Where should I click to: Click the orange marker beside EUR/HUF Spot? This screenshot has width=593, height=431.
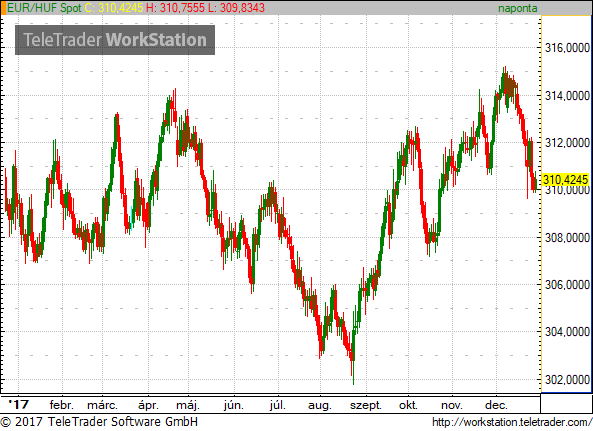click(3, 8)
